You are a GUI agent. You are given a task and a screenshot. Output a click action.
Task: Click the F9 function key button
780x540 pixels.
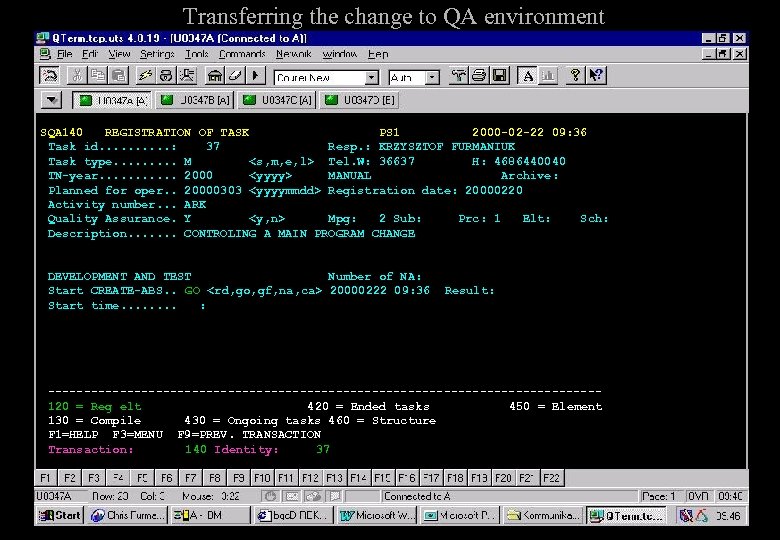point(239,478)
